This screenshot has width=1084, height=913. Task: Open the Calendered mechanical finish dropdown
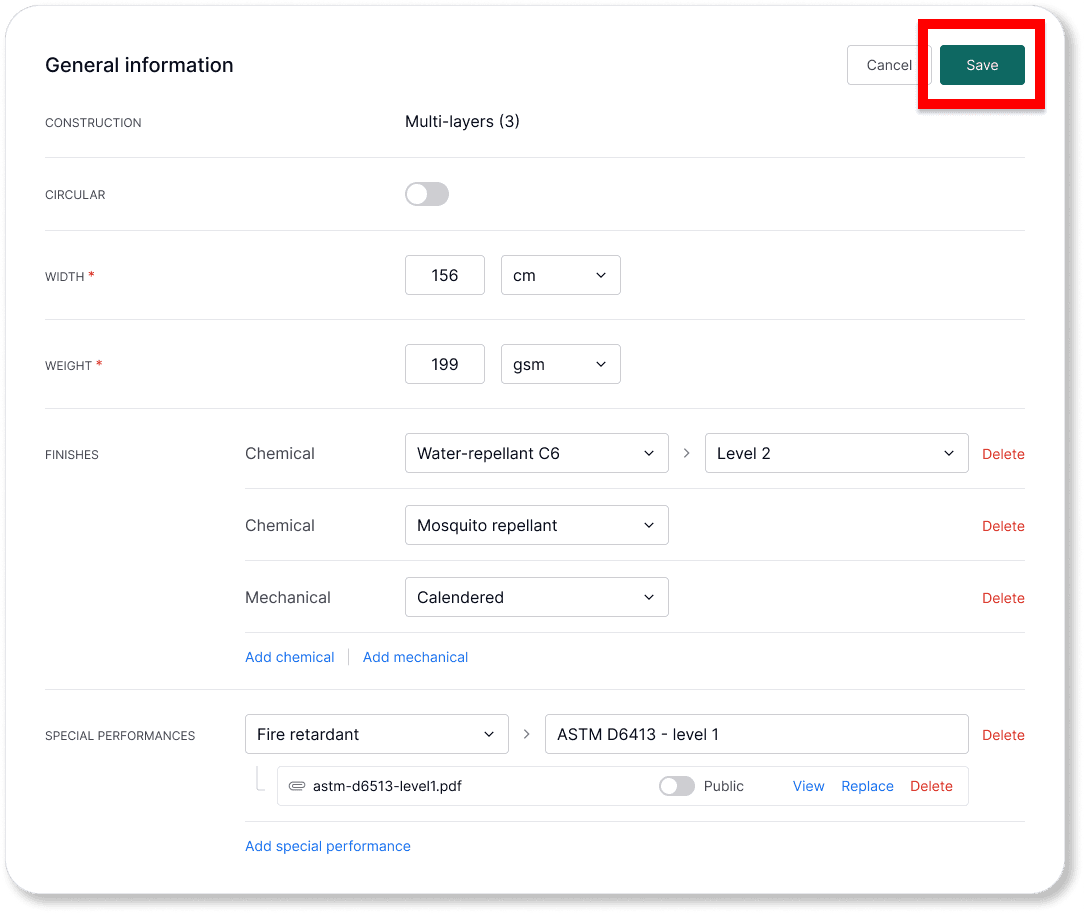click(x=536, y=597)
